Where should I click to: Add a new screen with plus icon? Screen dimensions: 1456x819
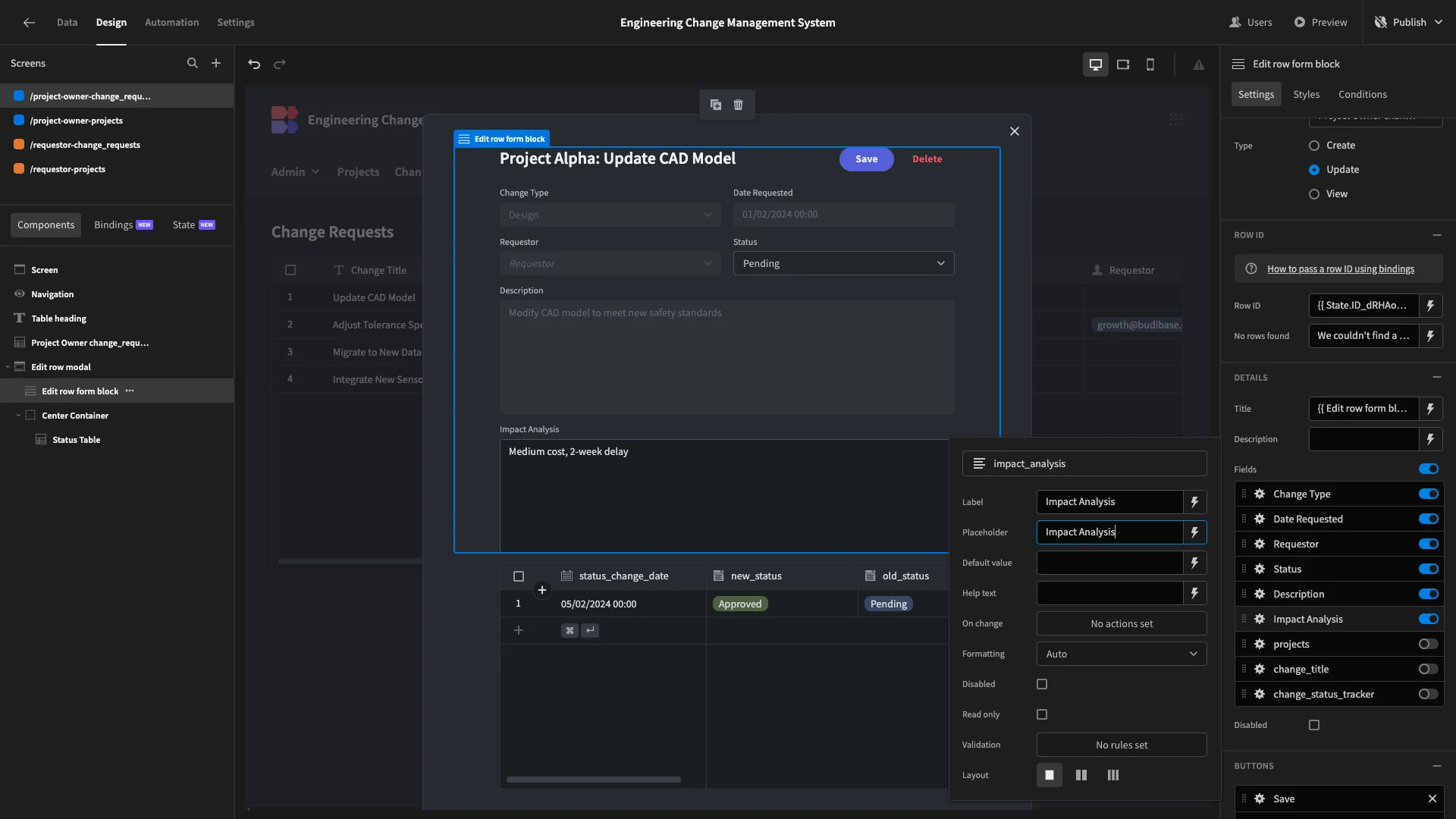click(216, 64)
